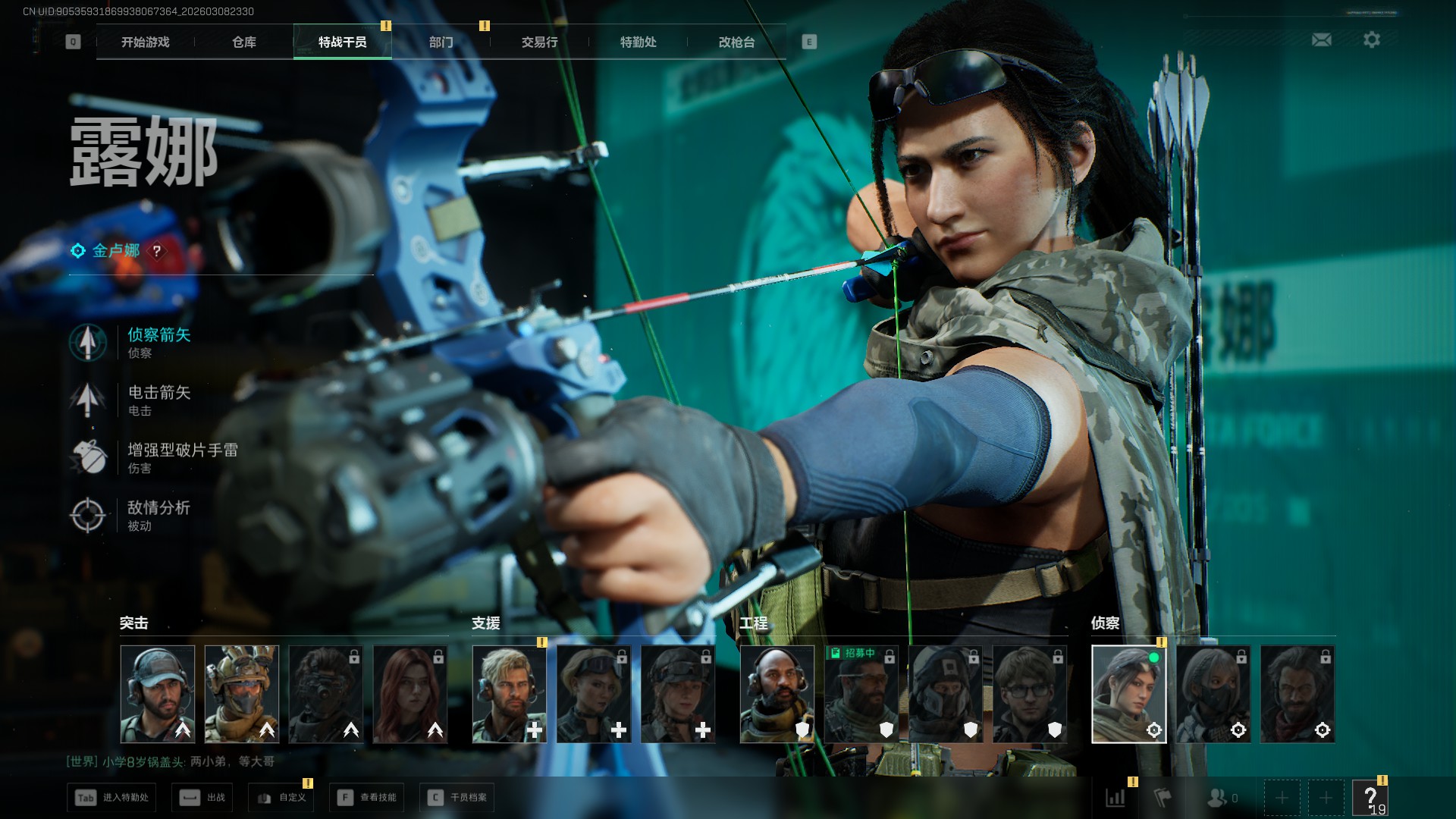The image size is (1456, 819).
Task: Click the first empty squad slot plus
Action: coord(1282,797)
